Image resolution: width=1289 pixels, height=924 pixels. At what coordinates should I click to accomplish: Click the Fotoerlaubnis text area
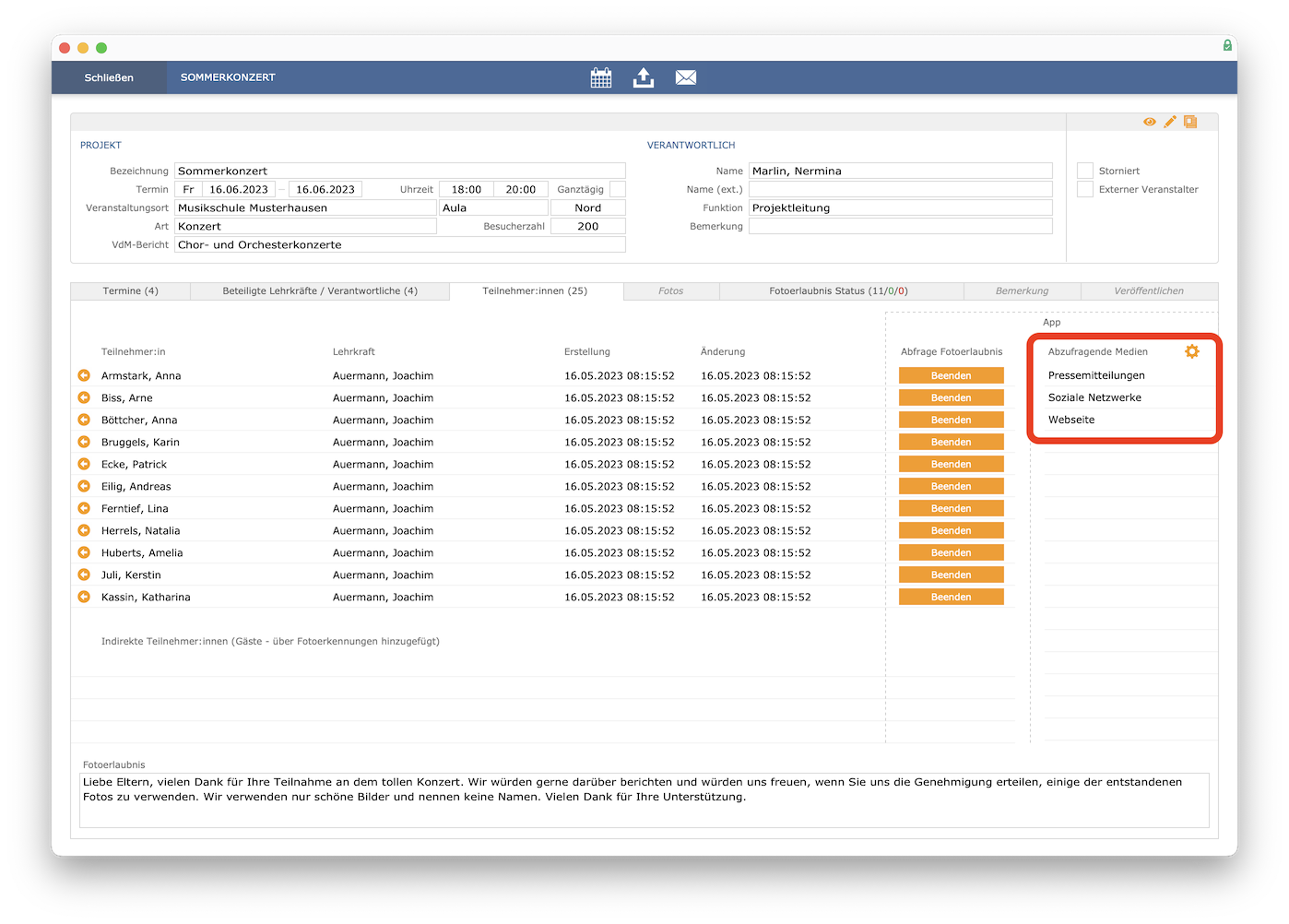[x=644, y=800]
